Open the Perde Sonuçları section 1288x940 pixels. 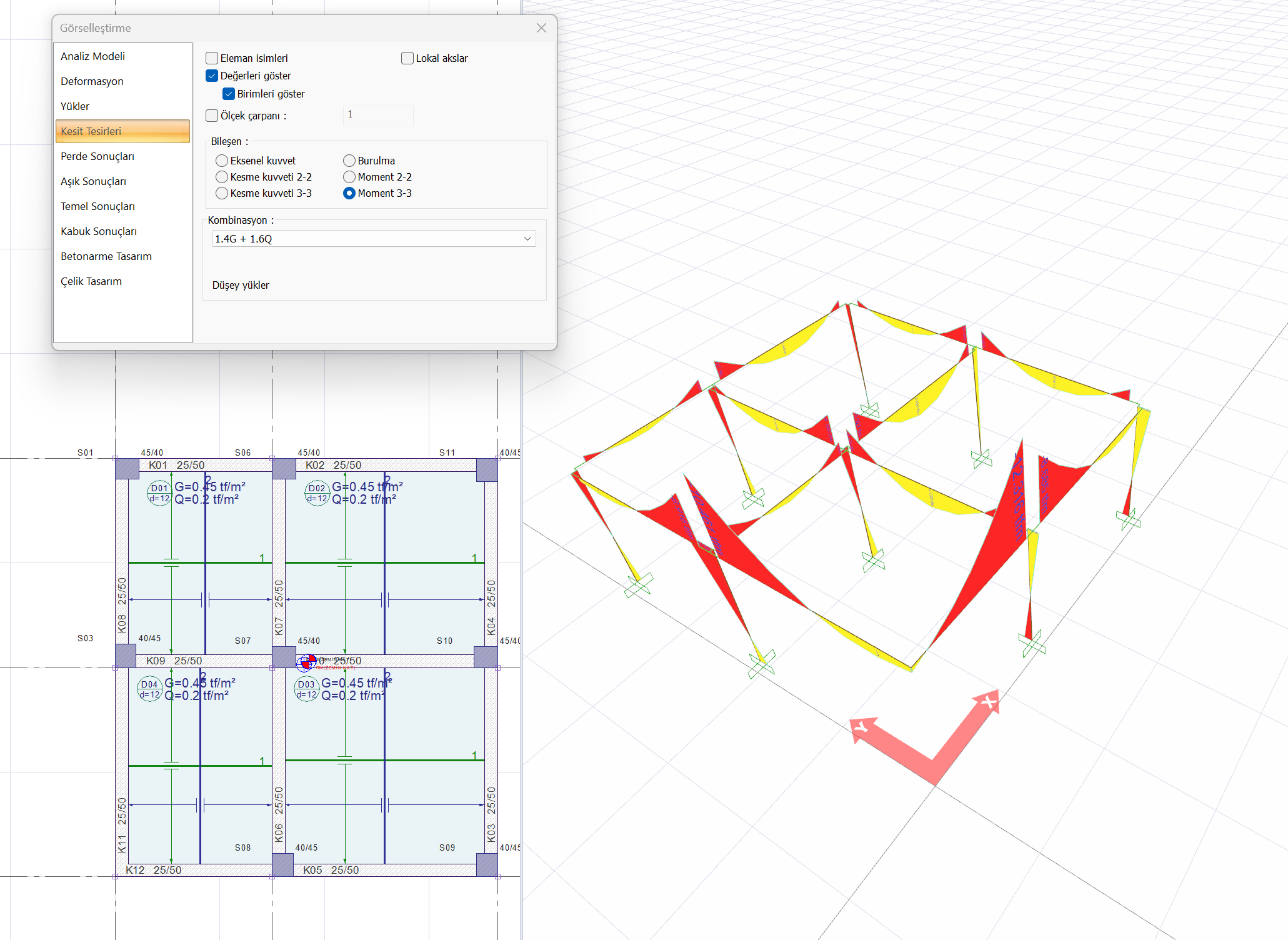(97, 156)
